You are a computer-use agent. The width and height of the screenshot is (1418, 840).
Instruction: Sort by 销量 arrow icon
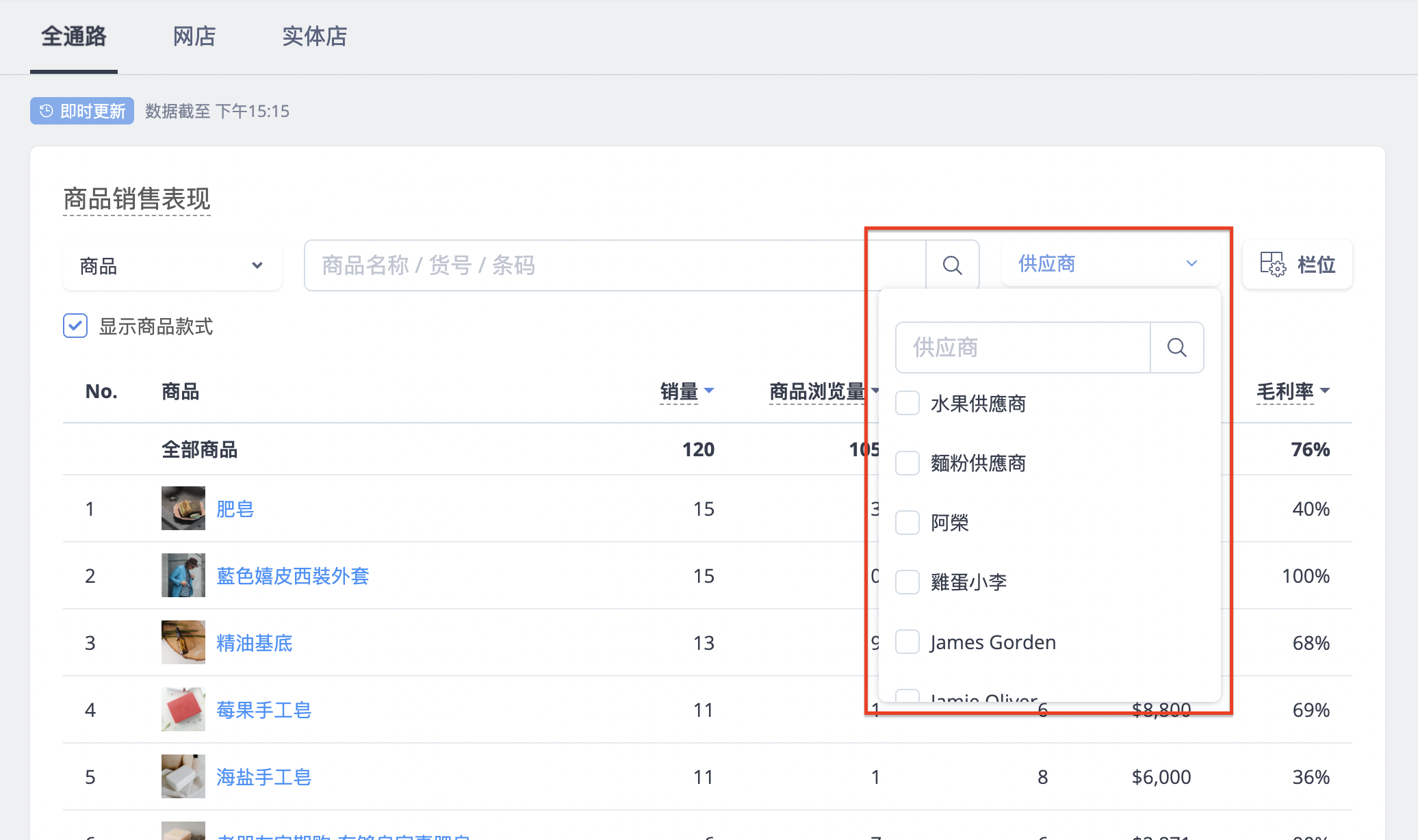click(709, 391)
